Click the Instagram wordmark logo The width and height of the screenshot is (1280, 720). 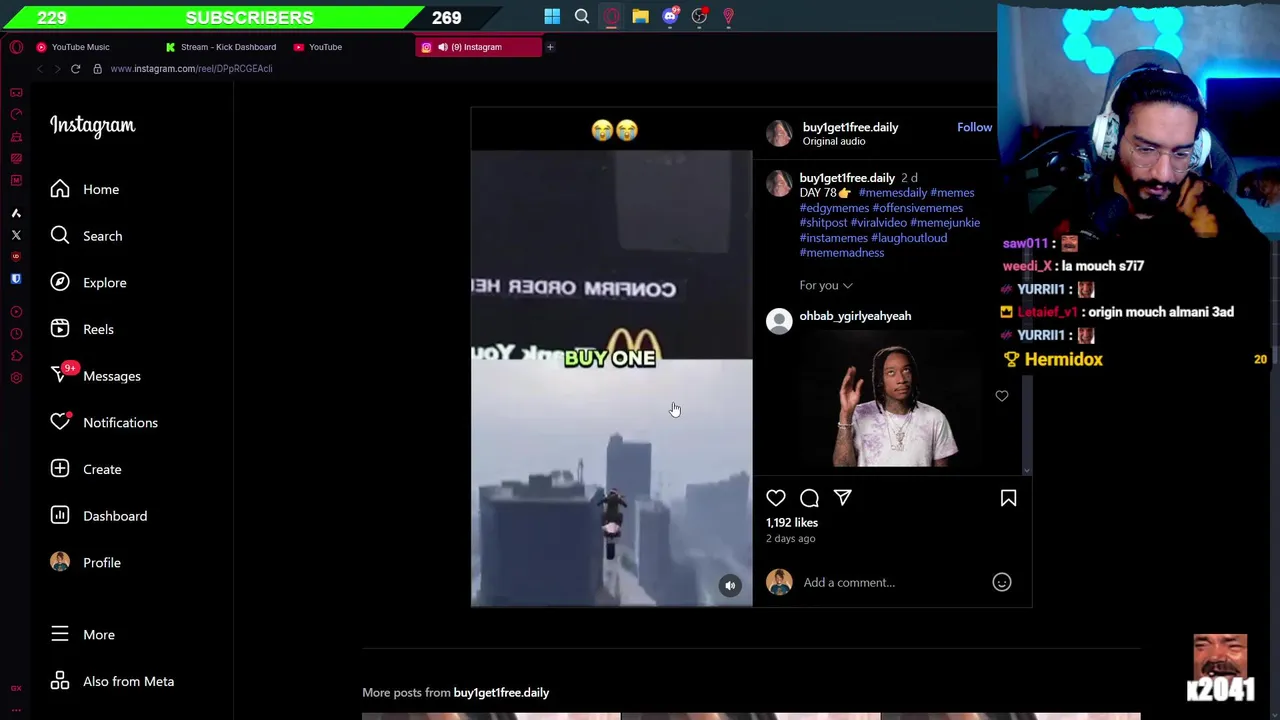93,126
